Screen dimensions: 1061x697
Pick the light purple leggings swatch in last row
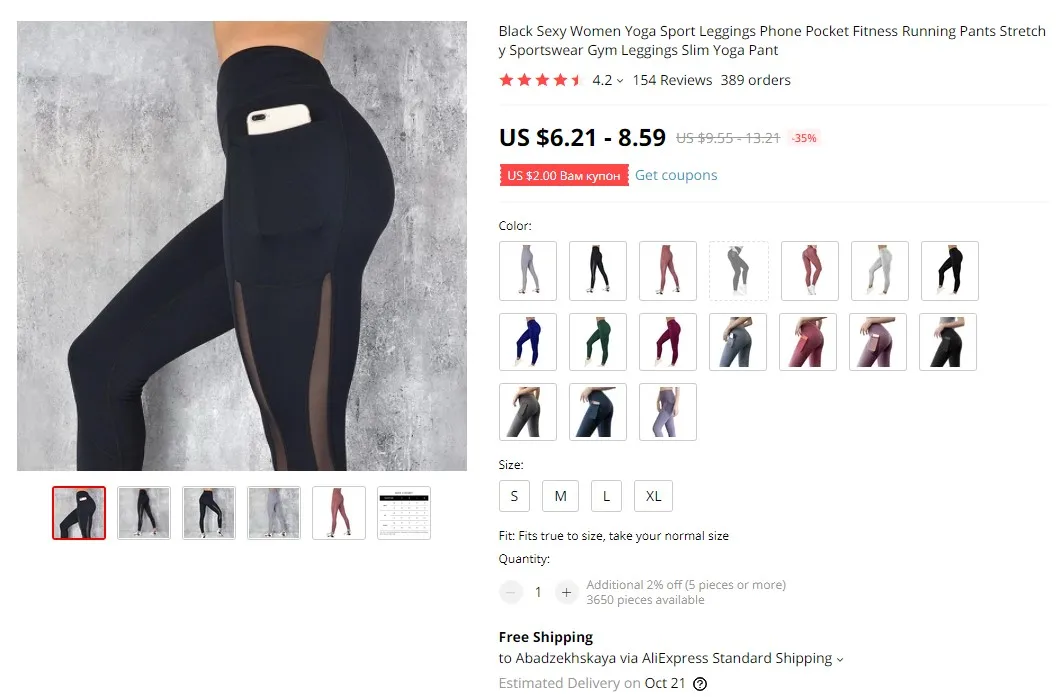pos(668,412)
